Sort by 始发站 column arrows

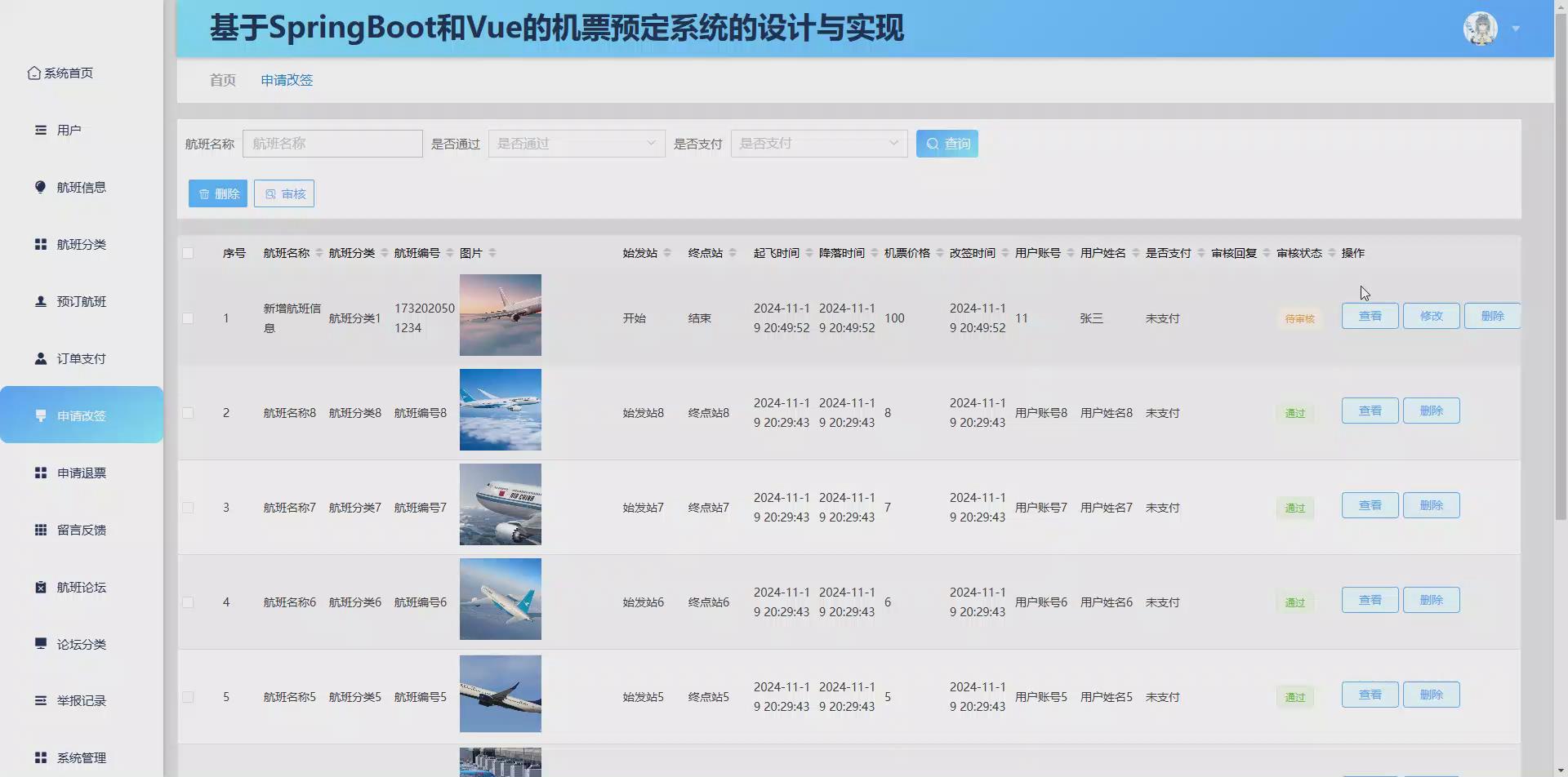667,253
